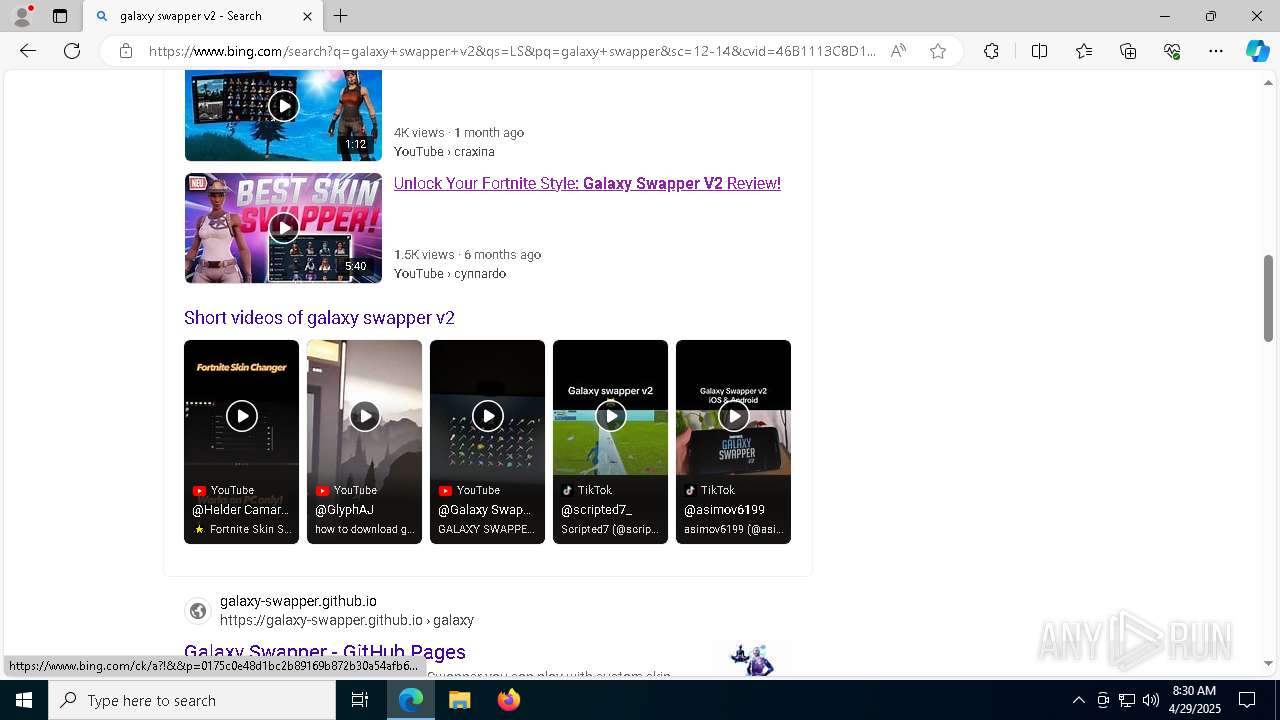Open File Explorer from taskbar
This screenshot has width=1280, height=720.
tap(459, 700)
